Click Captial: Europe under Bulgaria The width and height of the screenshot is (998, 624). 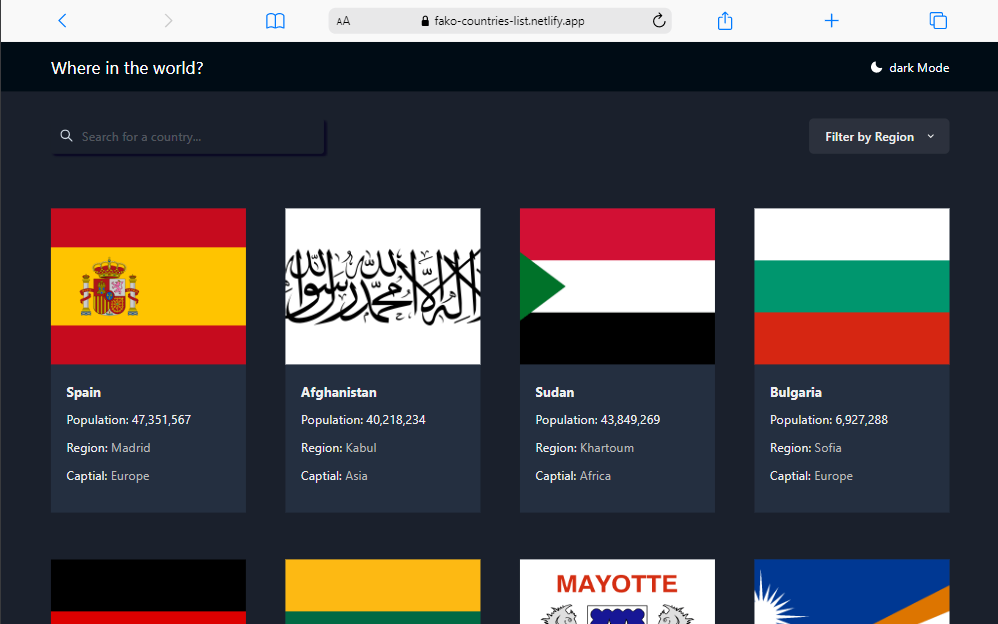point(811,476)
